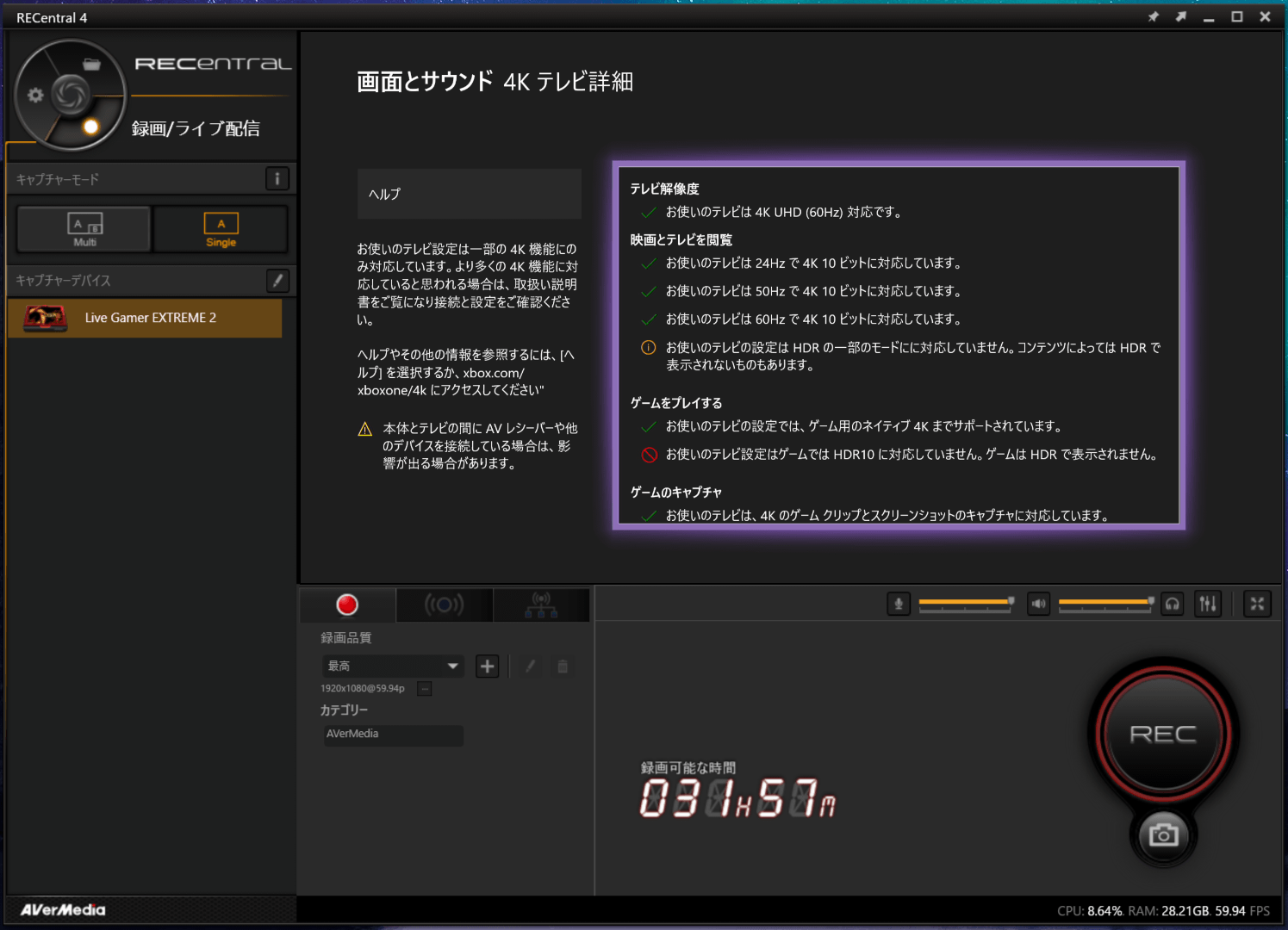Edit capture device settings pencil icon
The height and width of the screenshot is (930, 1288).
(277, 280)
